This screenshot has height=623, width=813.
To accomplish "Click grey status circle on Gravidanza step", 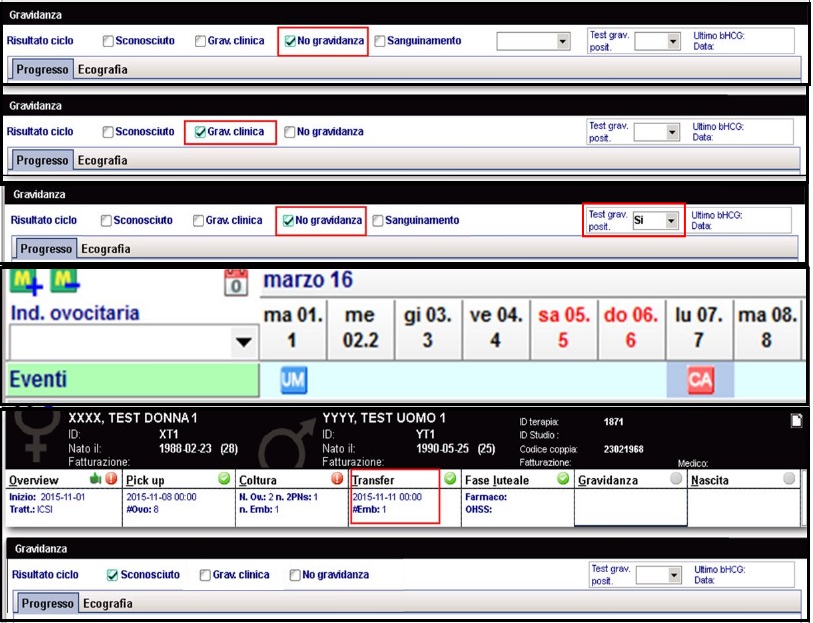I will click(676, 478).
